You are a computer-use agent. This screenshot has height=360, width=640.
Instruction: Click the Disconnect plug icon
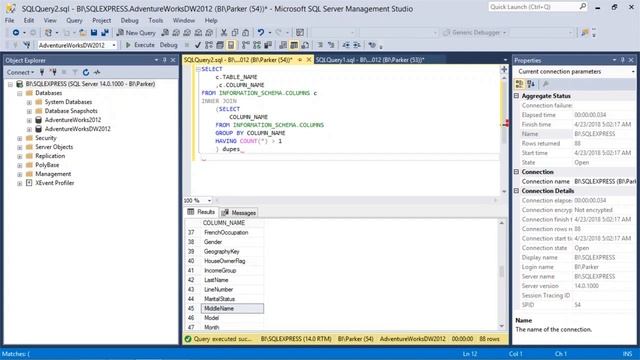coord(53,72)
